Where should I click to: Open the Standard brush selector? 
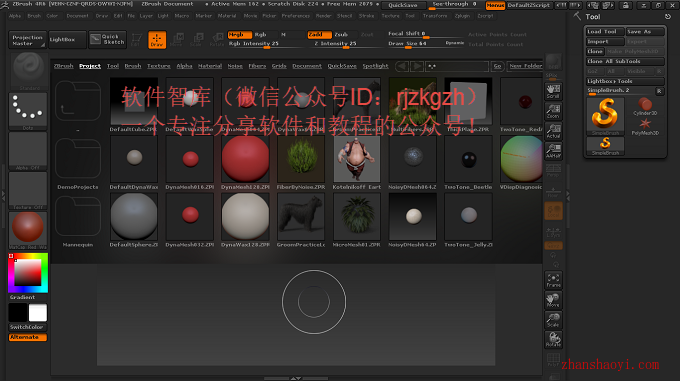[x=28, y=71]
